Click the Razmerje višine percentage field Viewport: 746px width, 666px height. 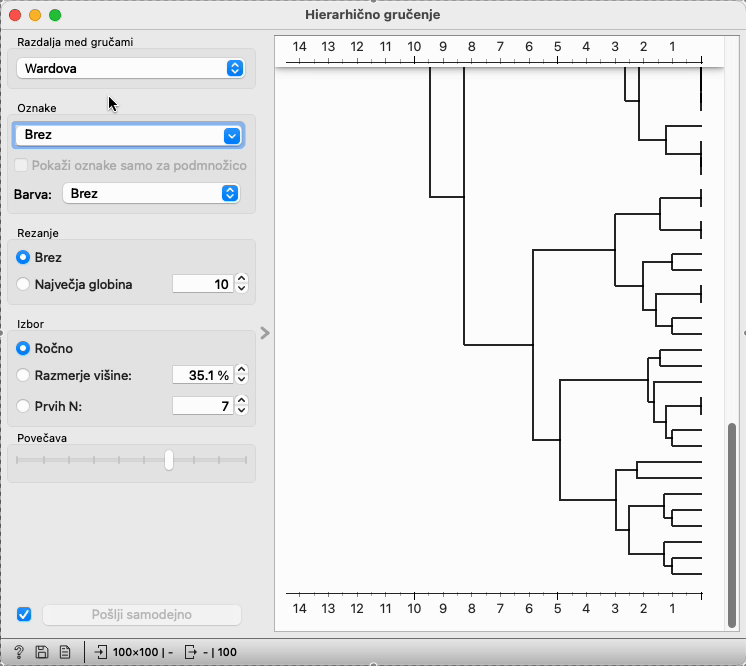203,375
